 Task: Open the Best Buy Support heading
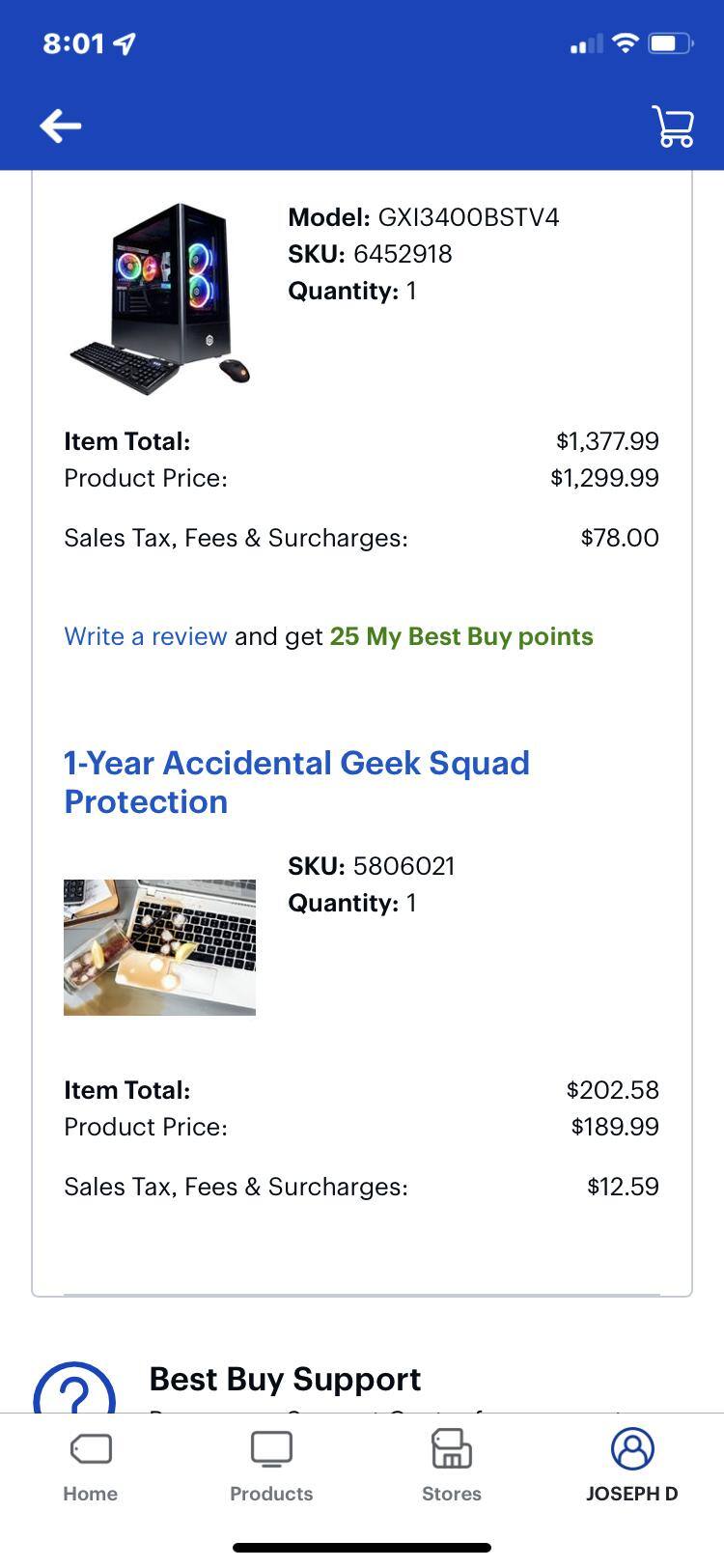(285, 1379)
